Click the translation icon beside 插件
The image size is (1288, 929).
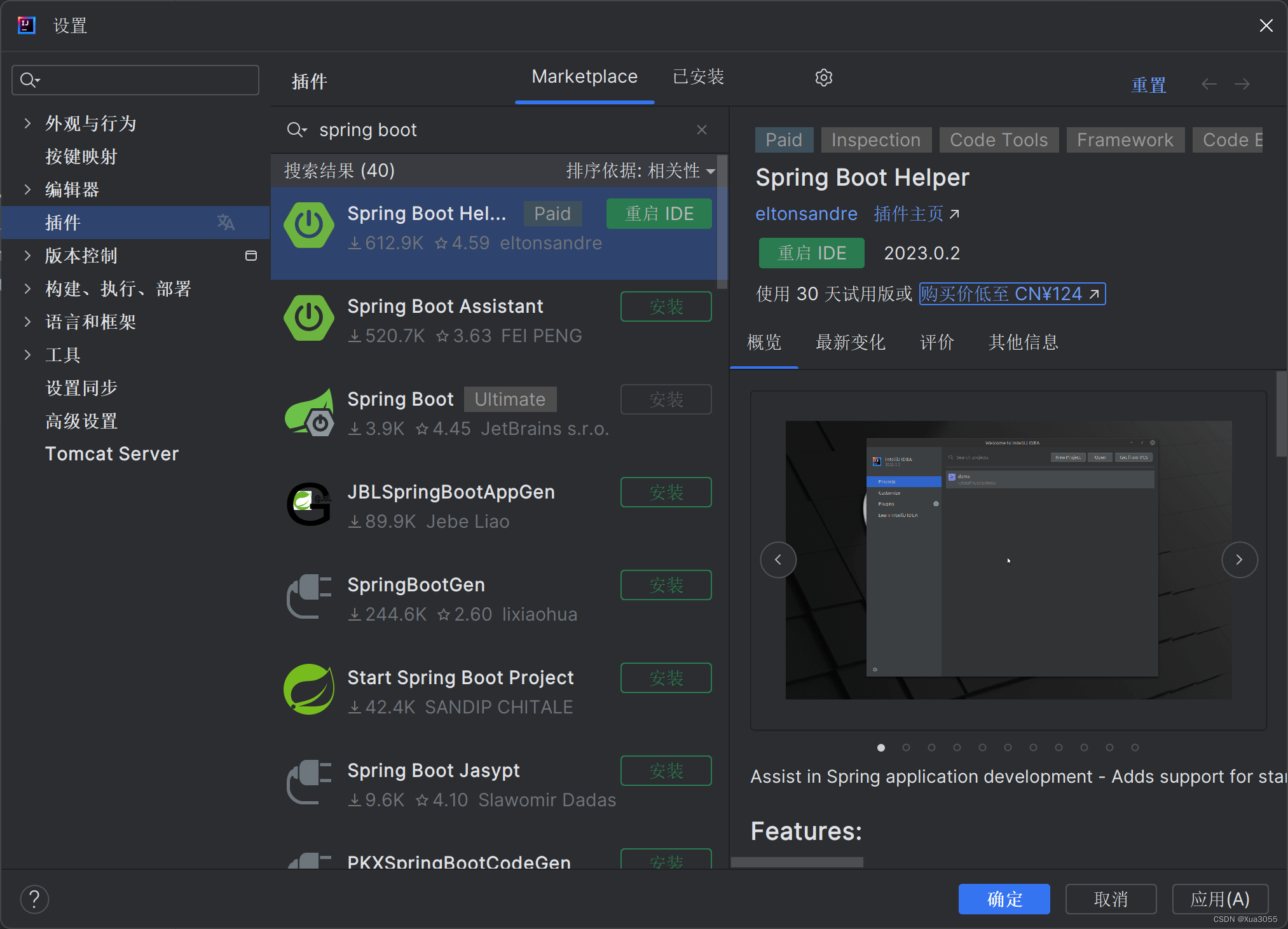tap(226, 223)
